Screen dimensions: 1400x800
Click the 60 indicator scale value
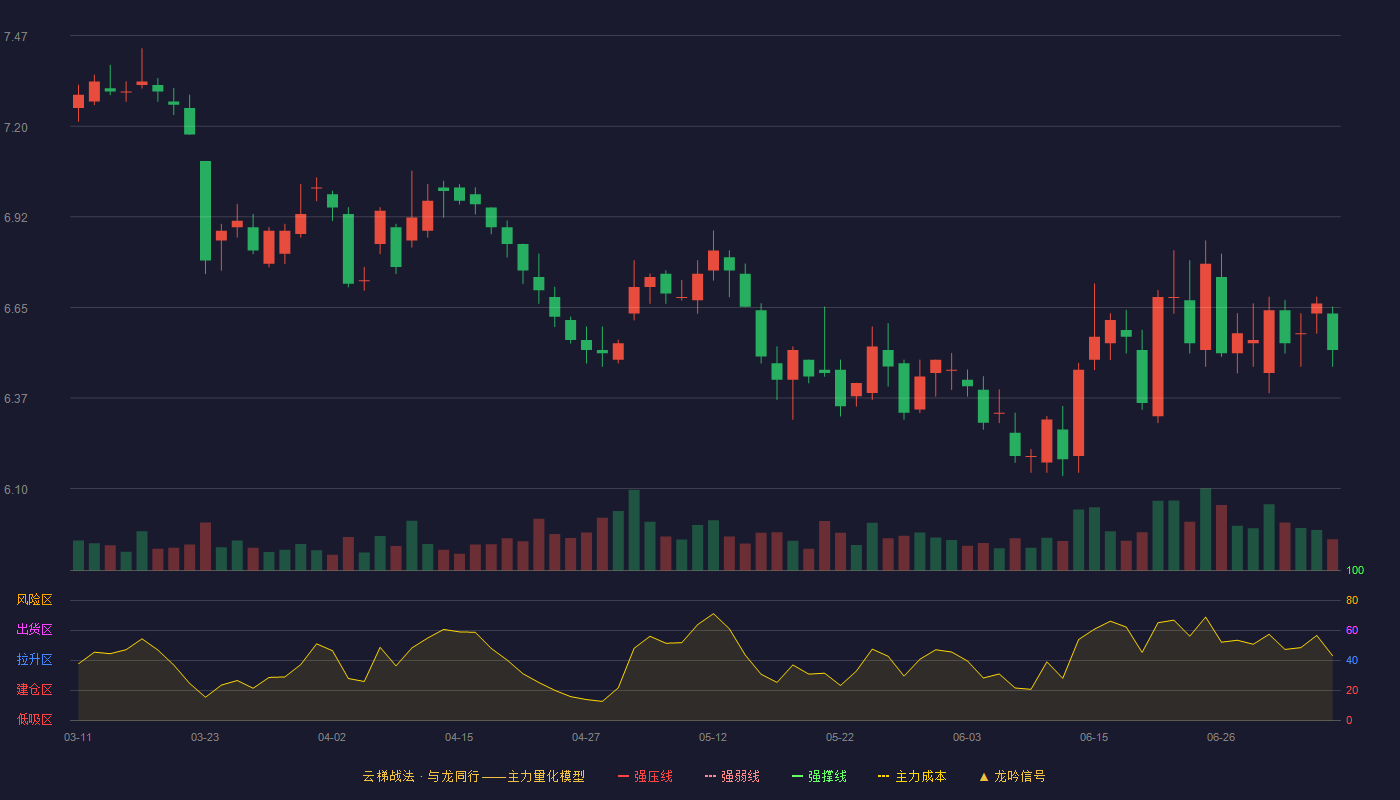coord(1352,630)
